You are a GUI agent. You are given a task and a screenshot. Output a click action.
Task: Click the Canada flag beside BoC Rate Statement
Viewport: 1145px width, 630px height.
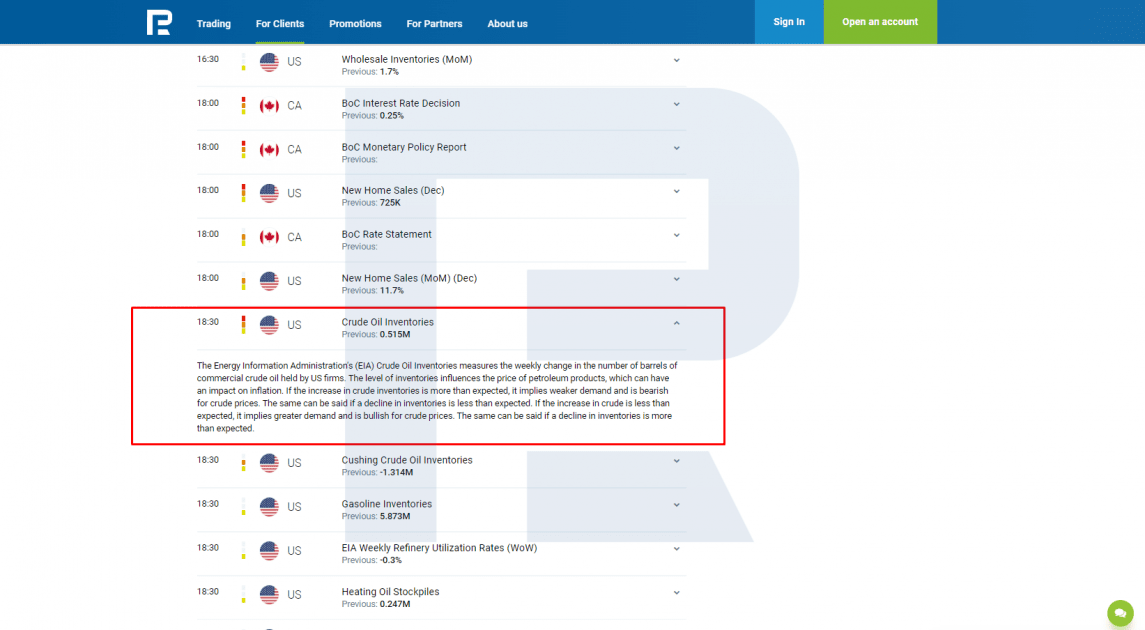[269, 238]
